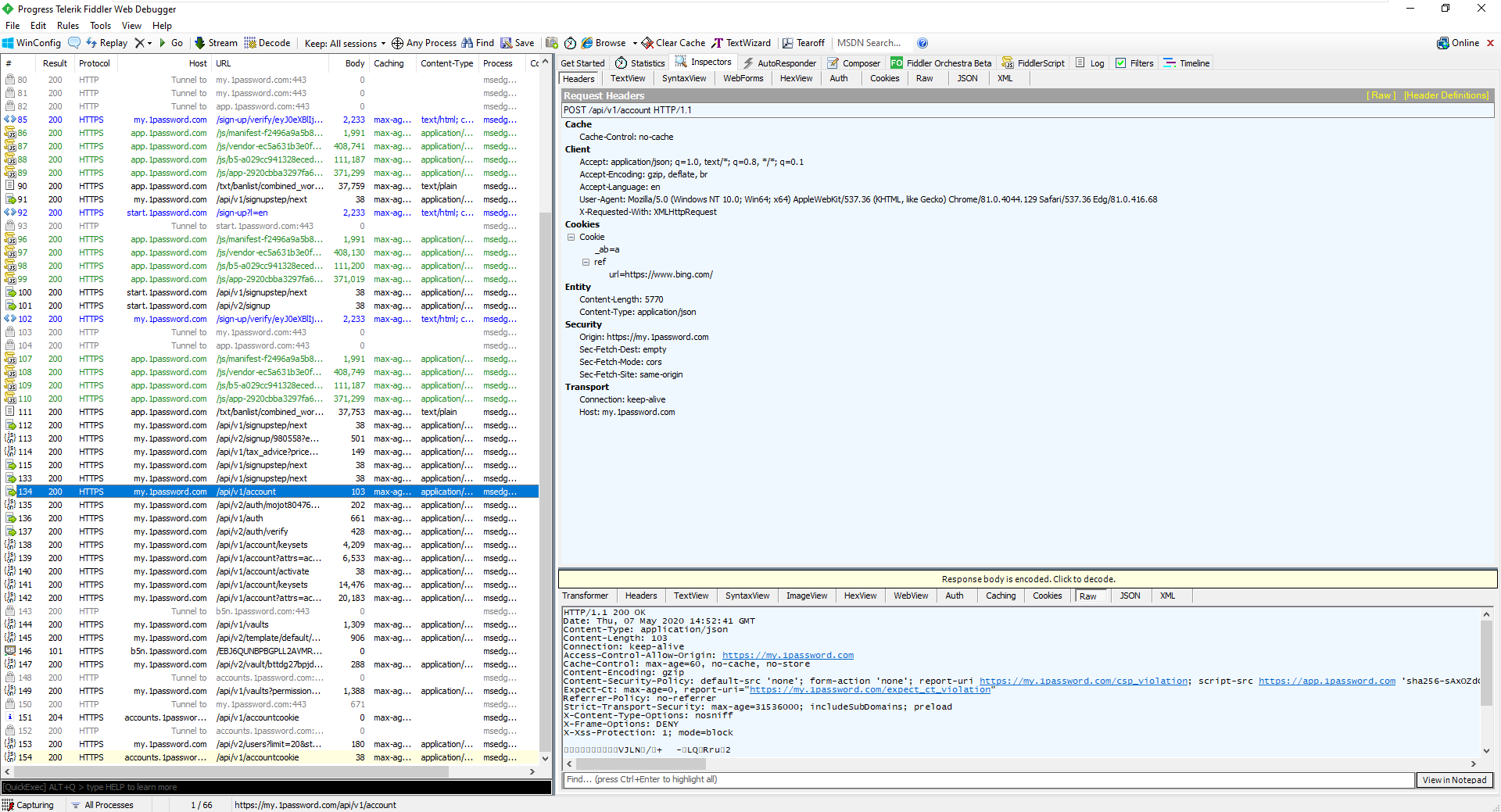Select the request WebForms inspector tab
This screenshot has height=812, width=1501.
[743, 78]
